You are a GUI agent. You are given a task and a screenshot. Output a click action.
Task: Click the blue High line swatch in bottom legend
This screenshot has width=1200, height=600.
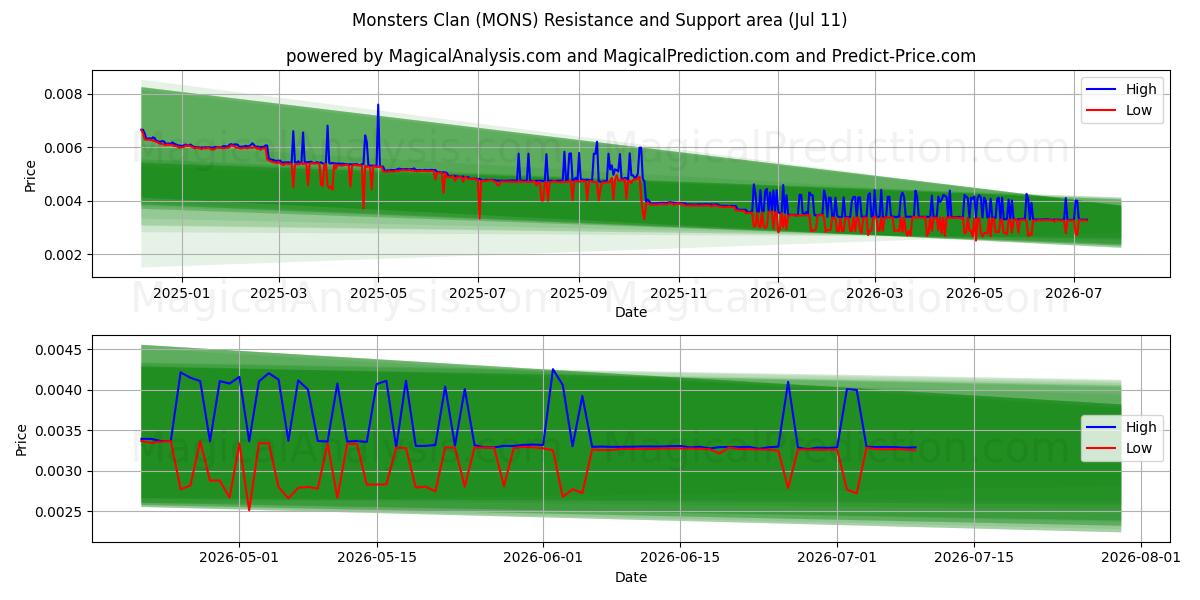(1103, 428)
